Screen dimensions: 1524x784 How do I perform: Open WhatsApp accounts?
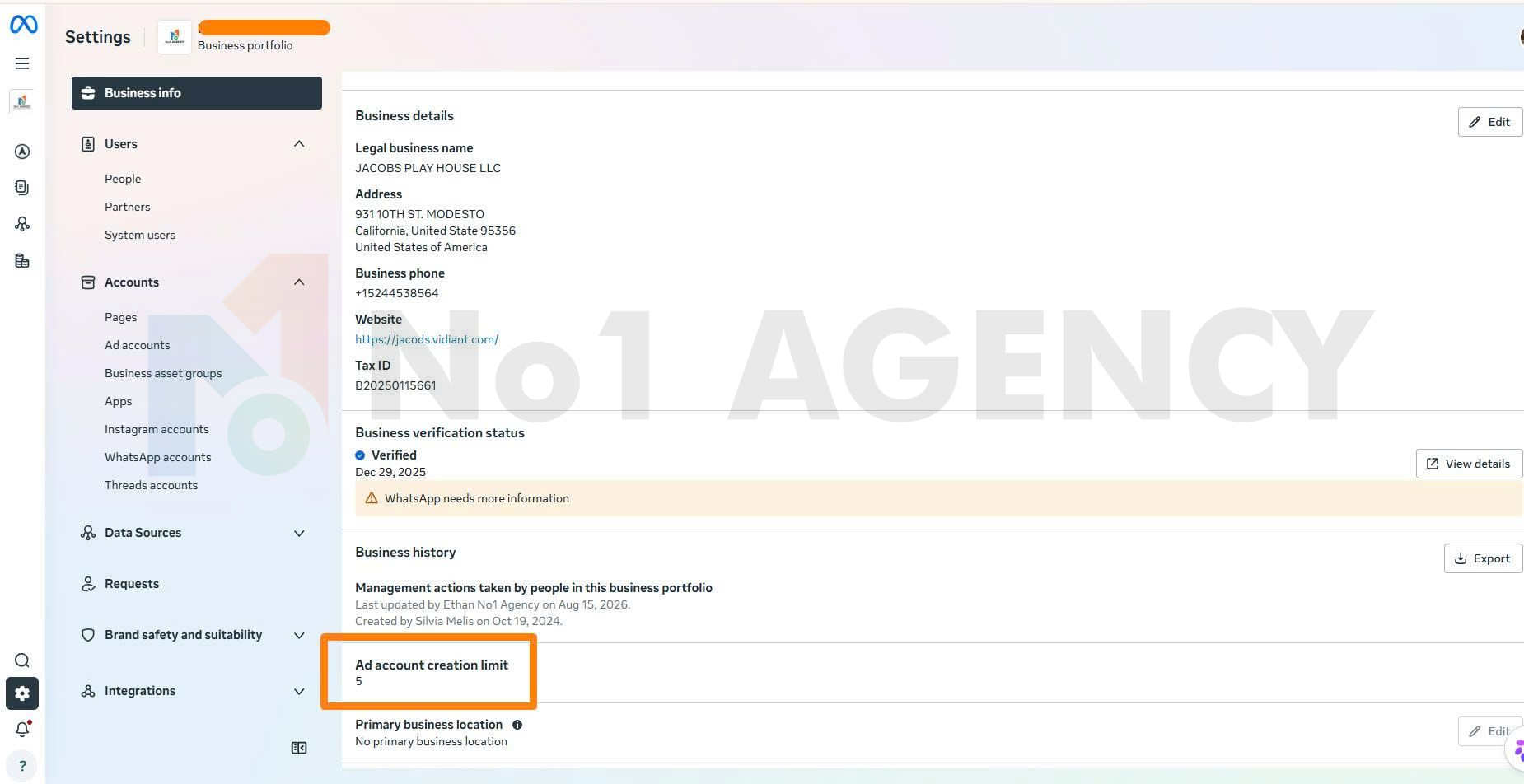(x=158, y=457)
